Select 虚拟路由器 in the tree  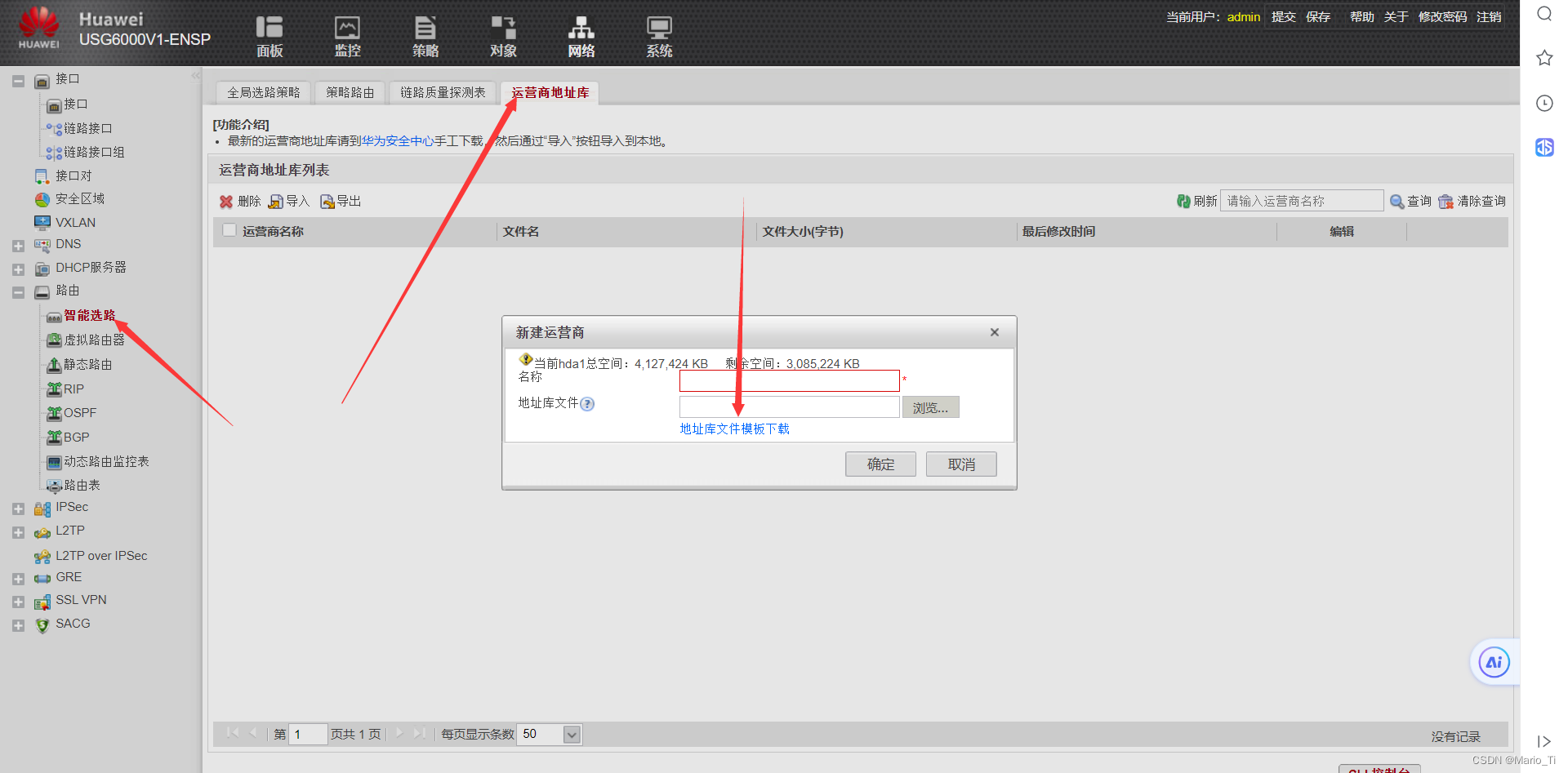[94, 340]
